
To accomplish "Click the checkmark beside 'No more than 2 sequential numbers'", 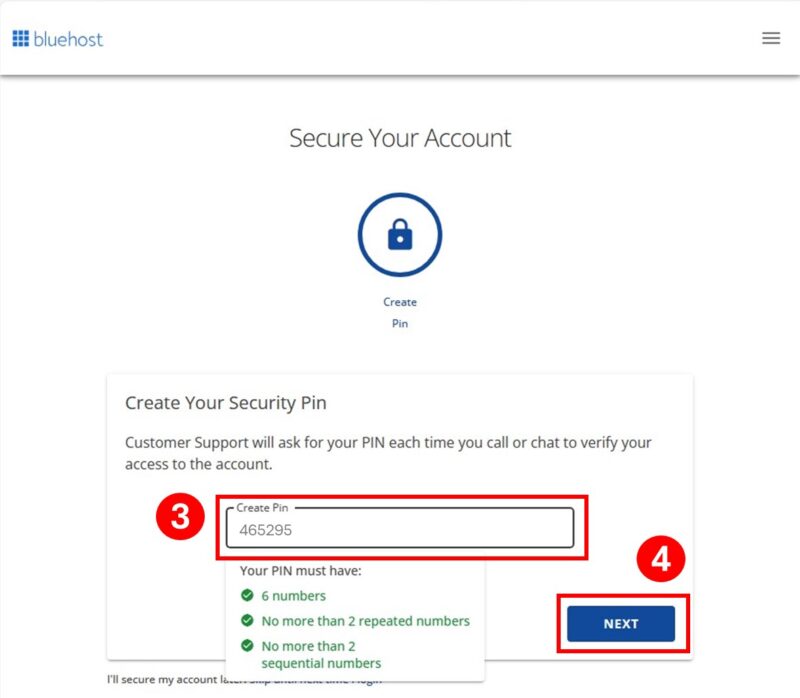I will pyautogui.click(x=249, y=647).
